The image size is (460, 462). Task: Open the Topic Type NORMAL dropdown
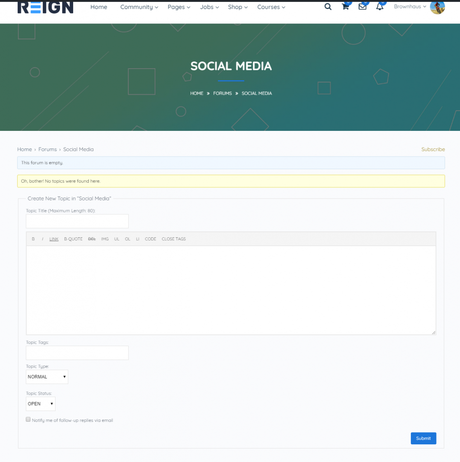pos(47,377)
